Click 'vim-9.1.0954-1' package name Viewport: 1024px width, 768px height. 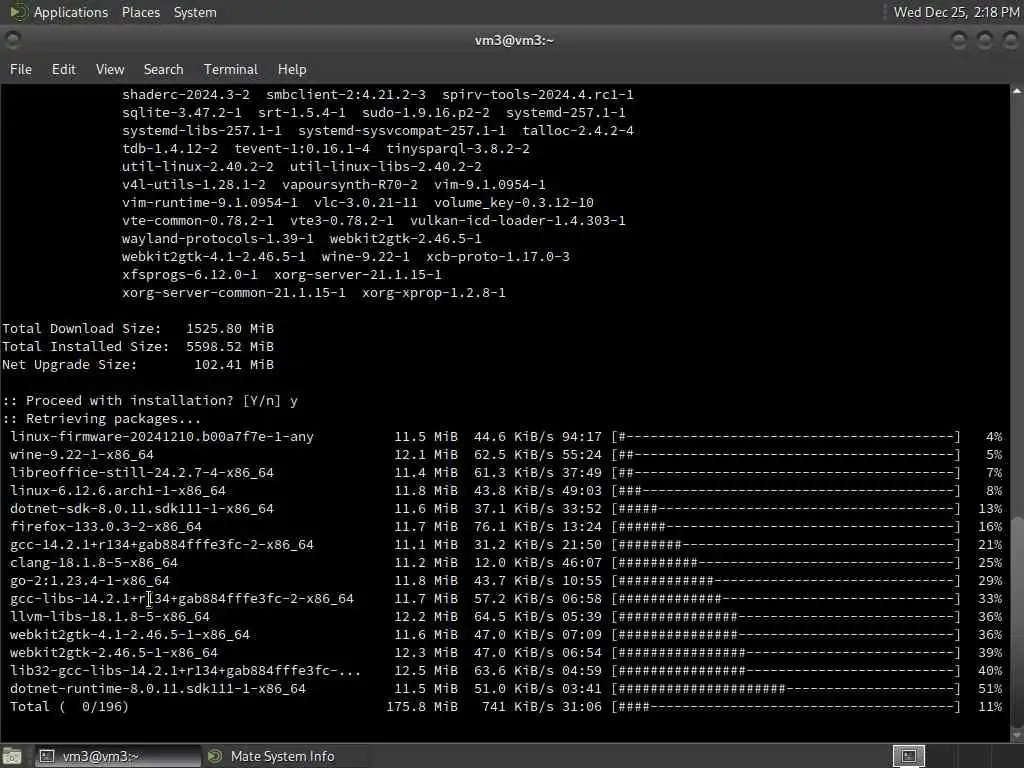click(x=490, y=185)
